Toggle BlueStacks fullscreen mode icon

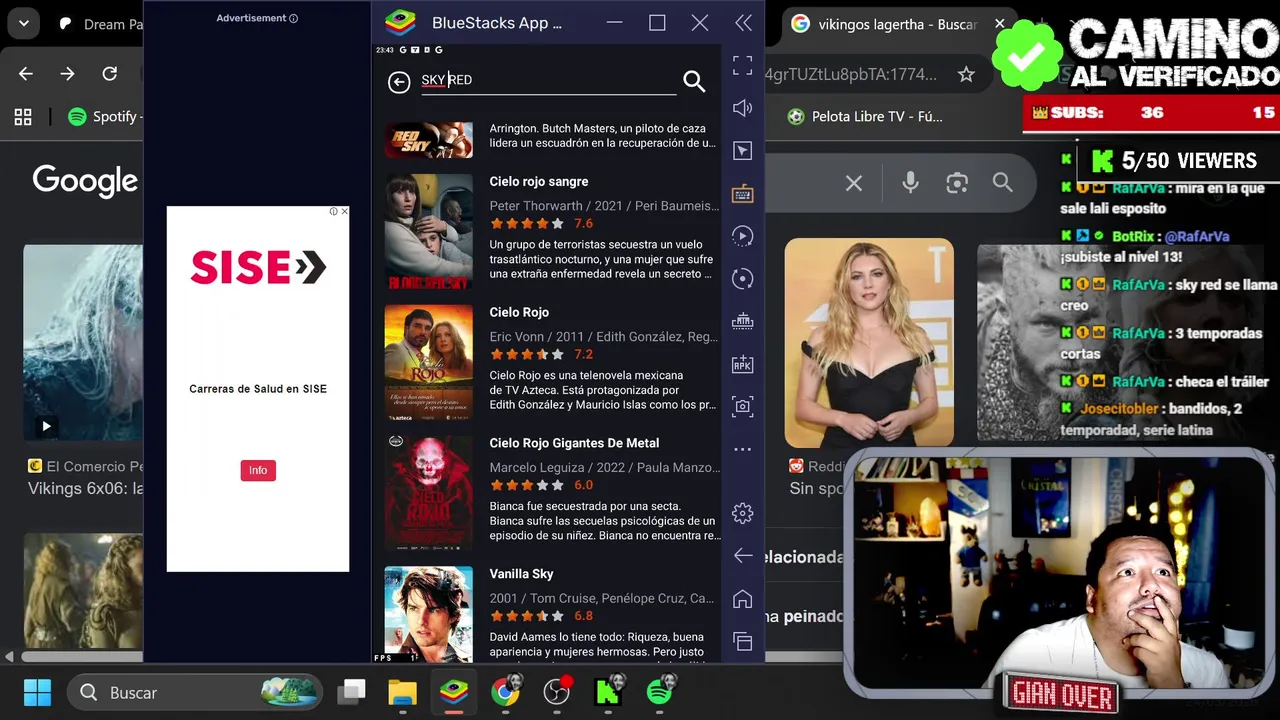click(x=742, y=65)
